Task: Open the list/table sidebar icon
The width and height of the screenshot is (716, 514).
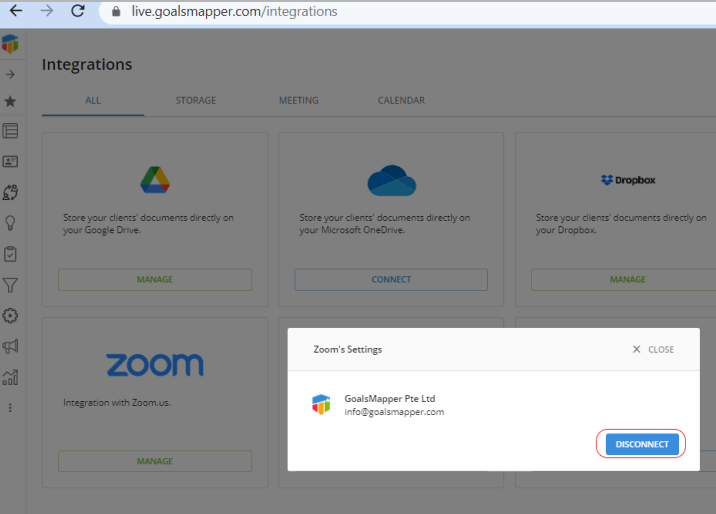Action: [10, 131]
